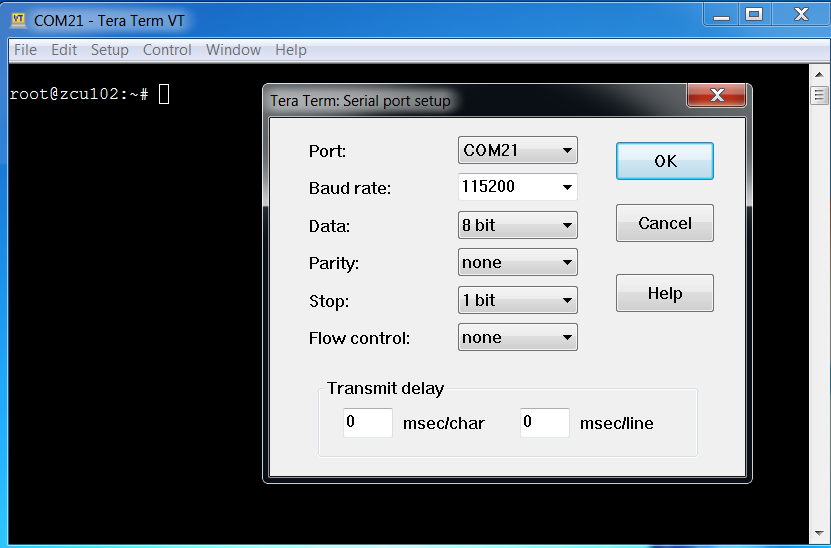The image size is (831, 548).
Task: Minimize the Tera Term window
Action: pyautogui.click(x=721, y=15)
